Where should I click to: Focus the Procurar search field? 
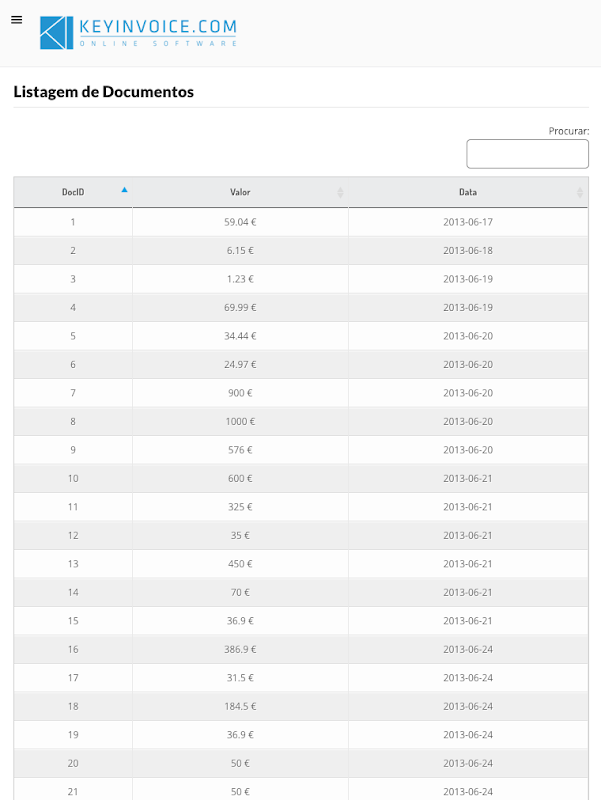point(527,154)
